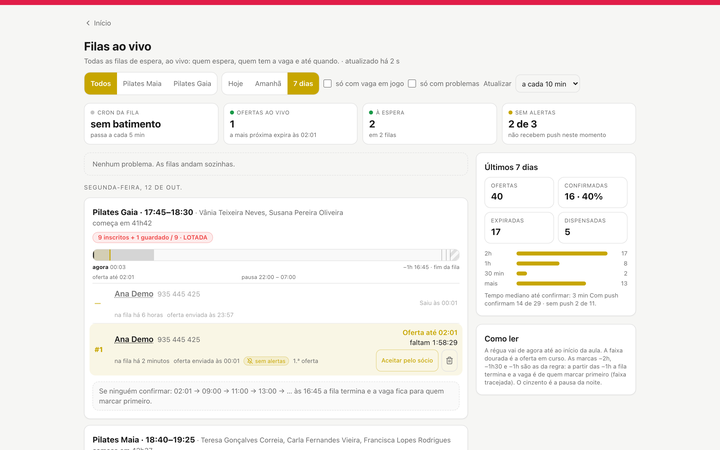Screen dimensions: 720x450
Task: Show only Hoje queues
Action: tap(236, 84)
